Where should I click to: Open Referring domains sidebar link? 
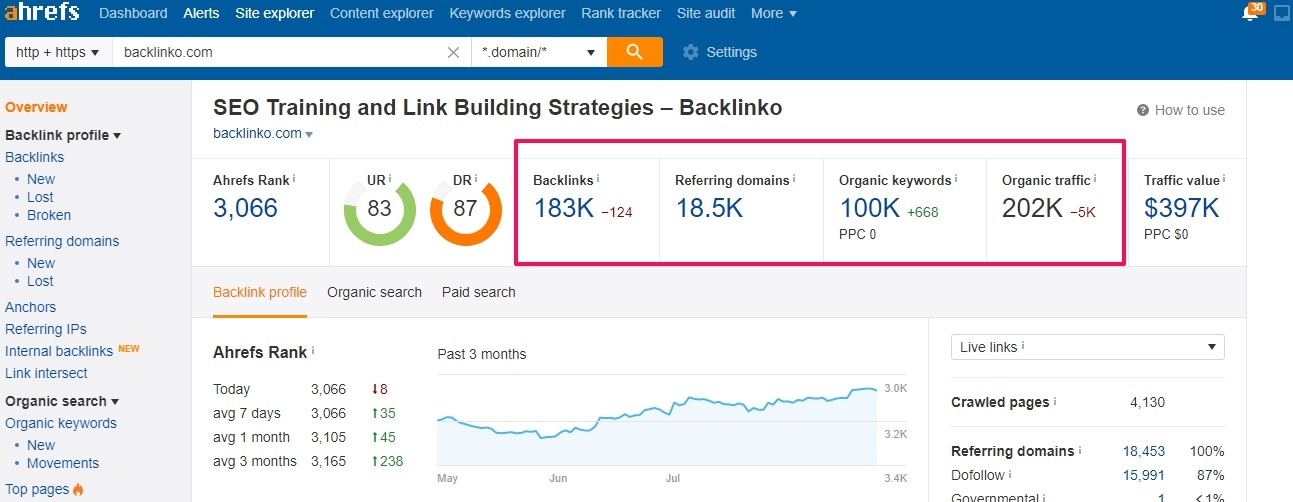(62, 241)
